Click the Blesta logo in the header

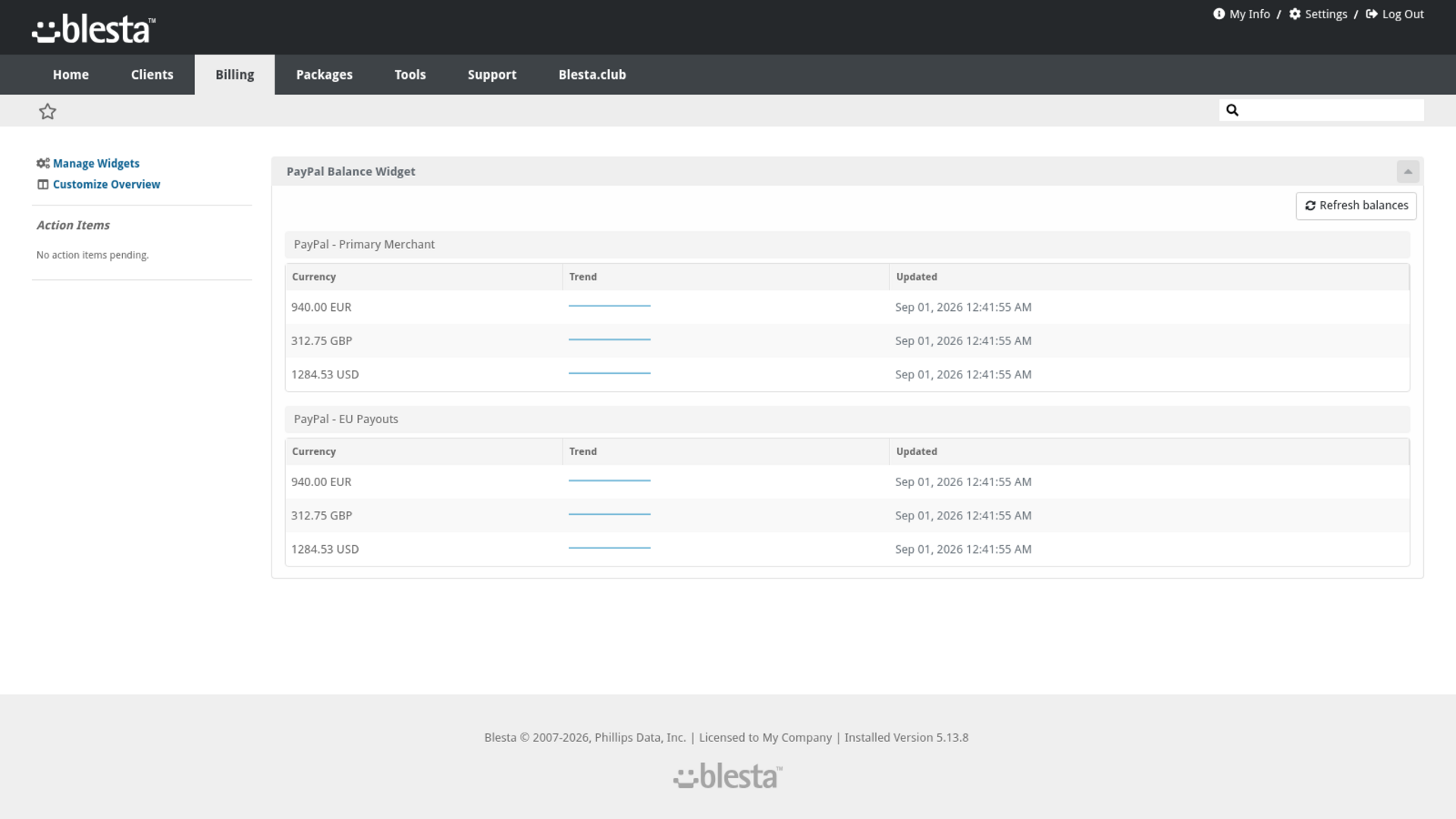93,29
